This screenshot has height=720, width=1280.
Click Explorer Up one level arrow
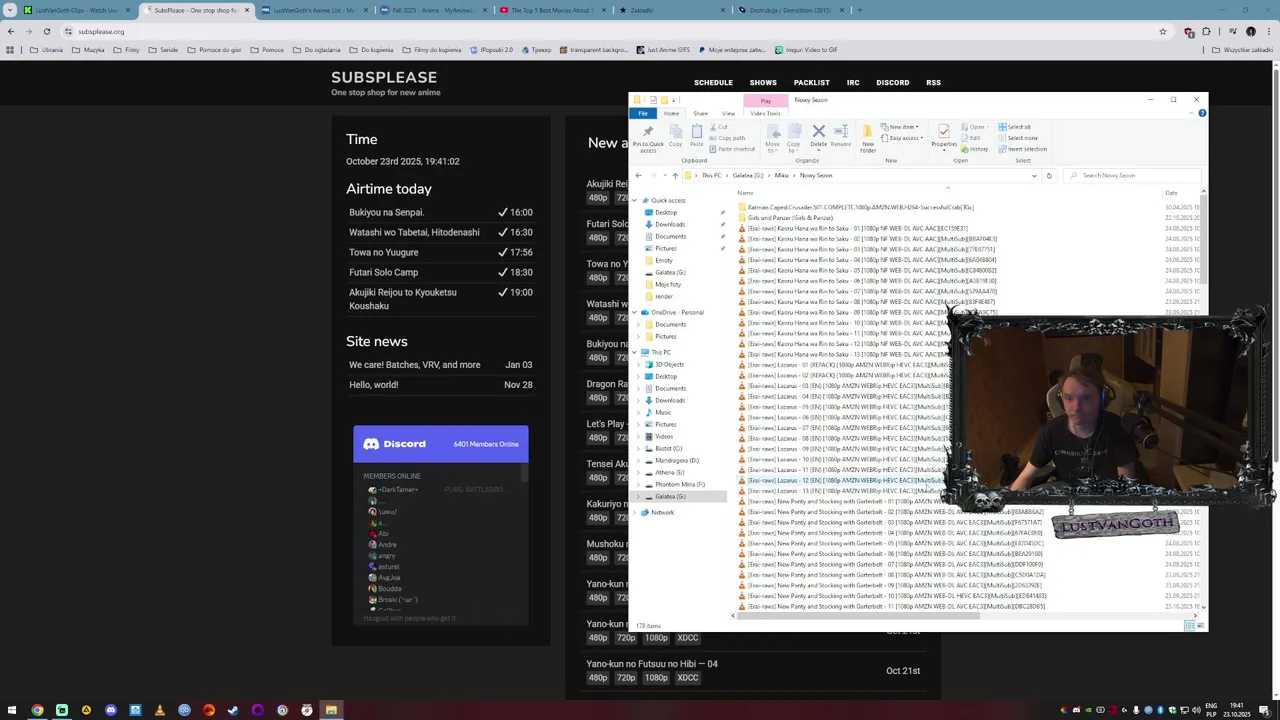[x=675, y=175]
